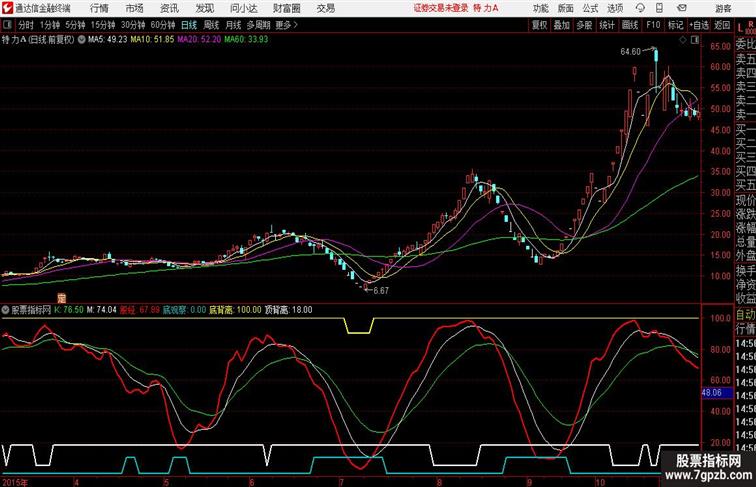The image size is (756, 487).
Task: Open the 公式 menu
Action: click(590, 8)
